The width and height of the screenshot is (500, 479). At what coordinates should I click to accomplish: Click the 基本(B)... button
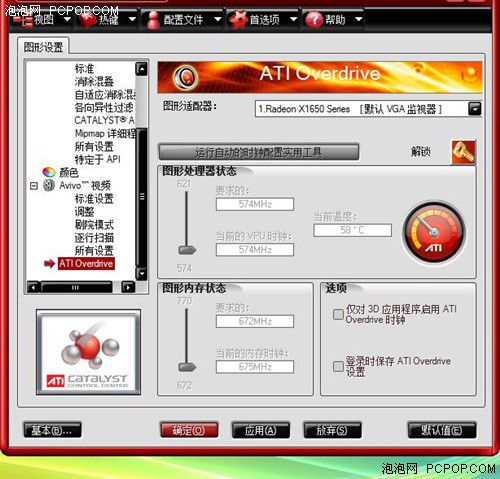click(52, 430)
